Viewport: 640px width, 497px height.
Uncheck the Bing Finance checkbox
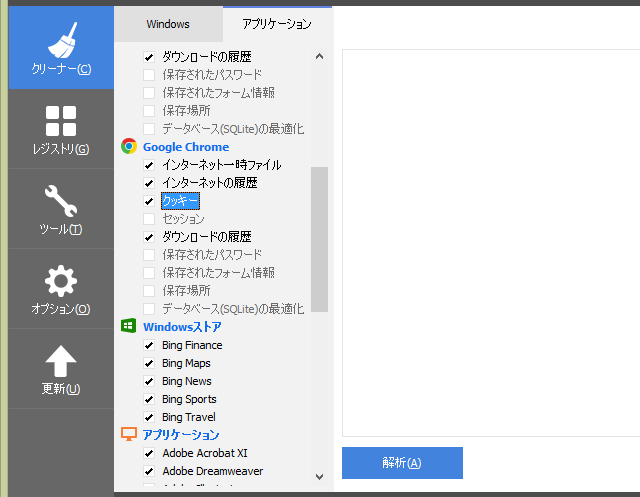tap(149, 345)
